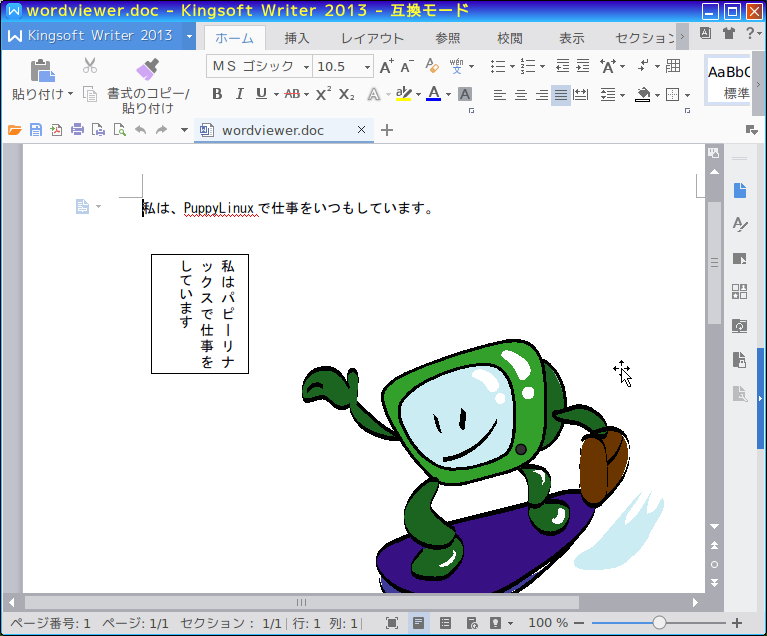Save the document with the floppy icon
The image size is (767, 636).
pos(36,130)
